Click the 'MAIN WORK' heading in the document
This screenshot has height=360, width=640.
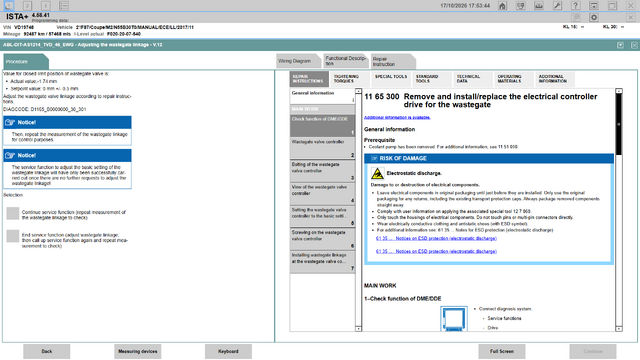pyautogui.click(x=380, y=286)
